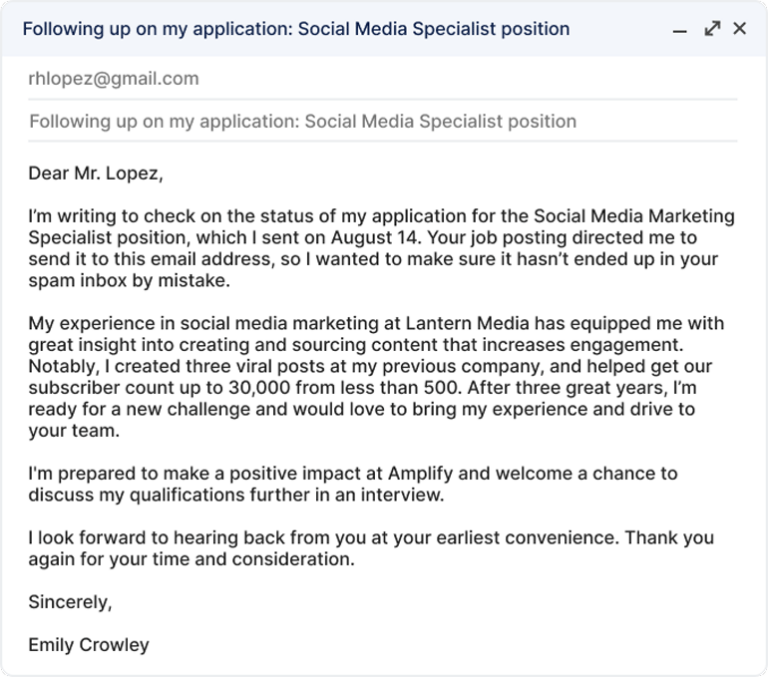Click the recipient field with rhlopez@gmail.com
This screenshot has width=768, height=677.
coord(114,79)
